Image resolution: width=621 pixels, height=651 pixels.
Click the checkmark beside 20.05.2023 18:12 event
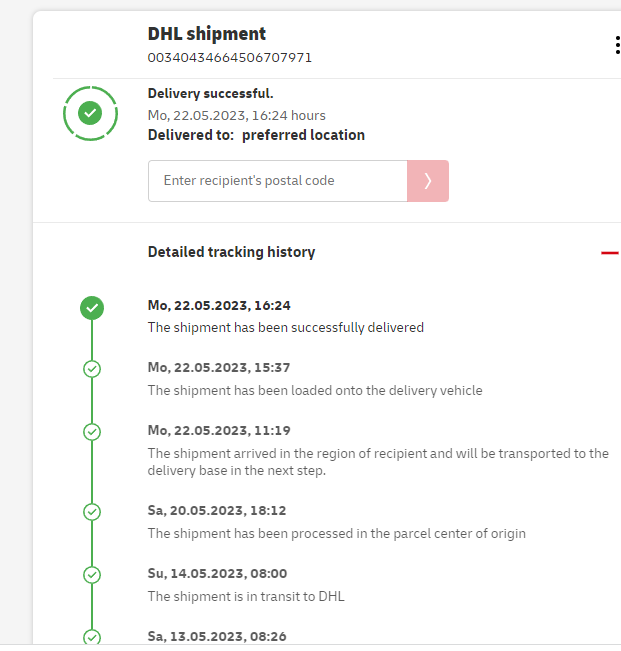pos(92,512)
